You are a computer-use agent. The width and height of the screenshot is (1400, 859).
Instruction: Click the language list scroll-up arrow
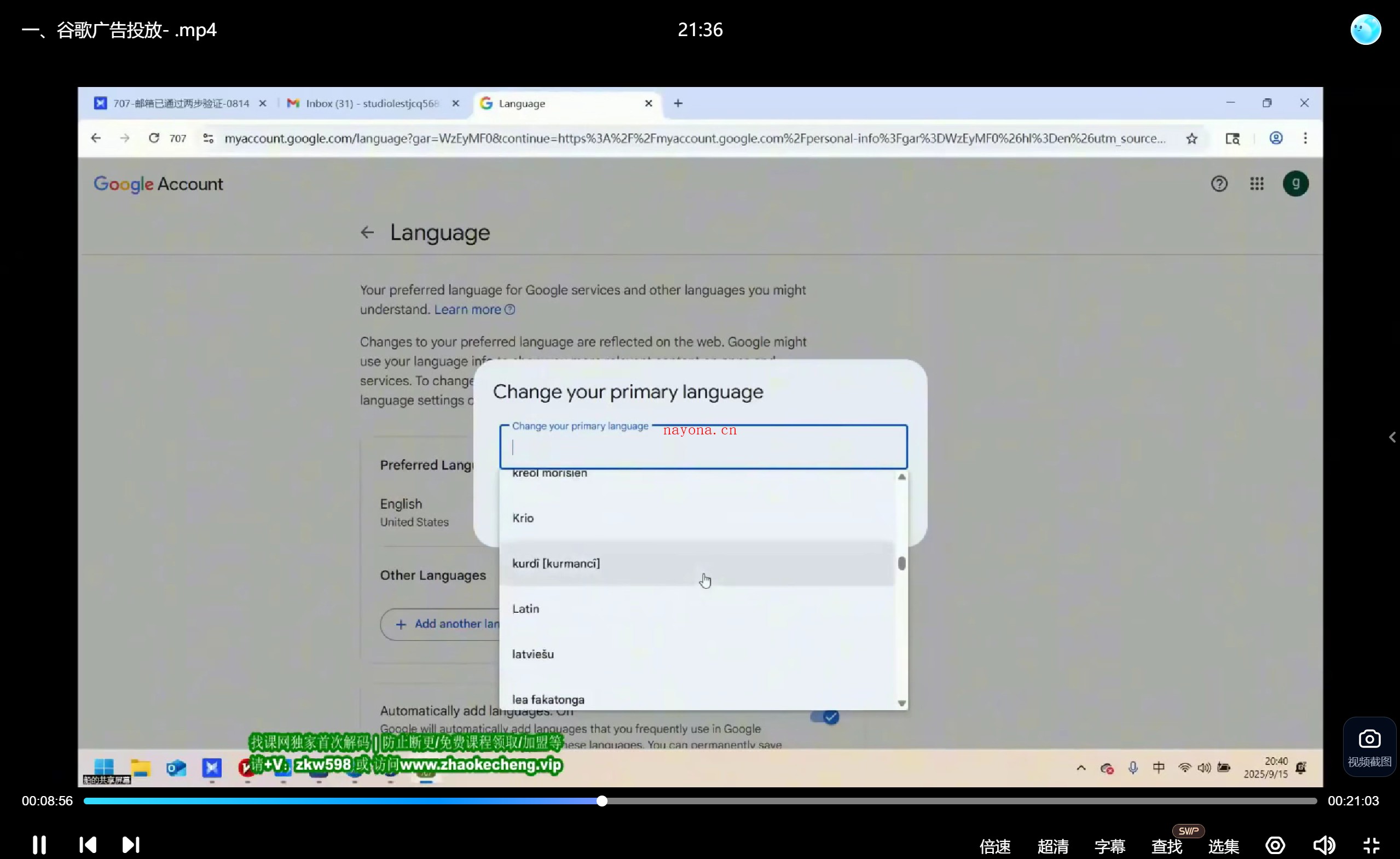click(902, 477)
